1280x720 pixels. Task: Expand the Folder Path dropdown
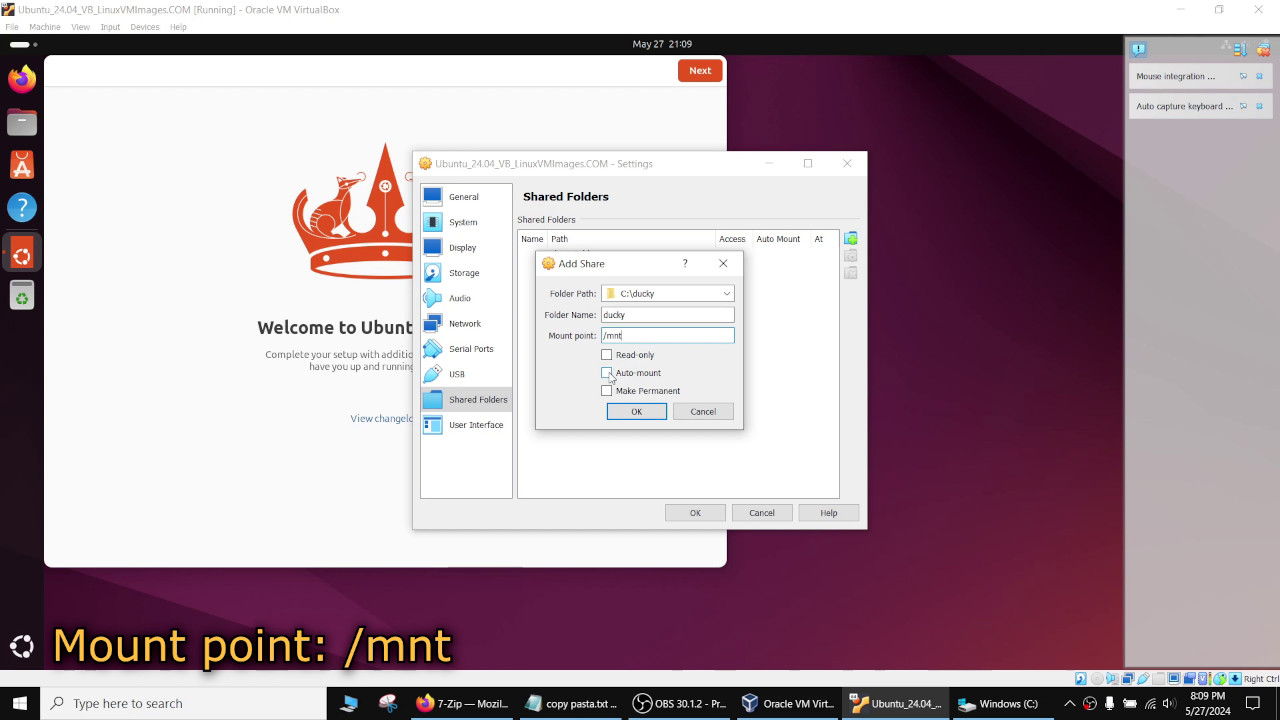coord(727,294)
